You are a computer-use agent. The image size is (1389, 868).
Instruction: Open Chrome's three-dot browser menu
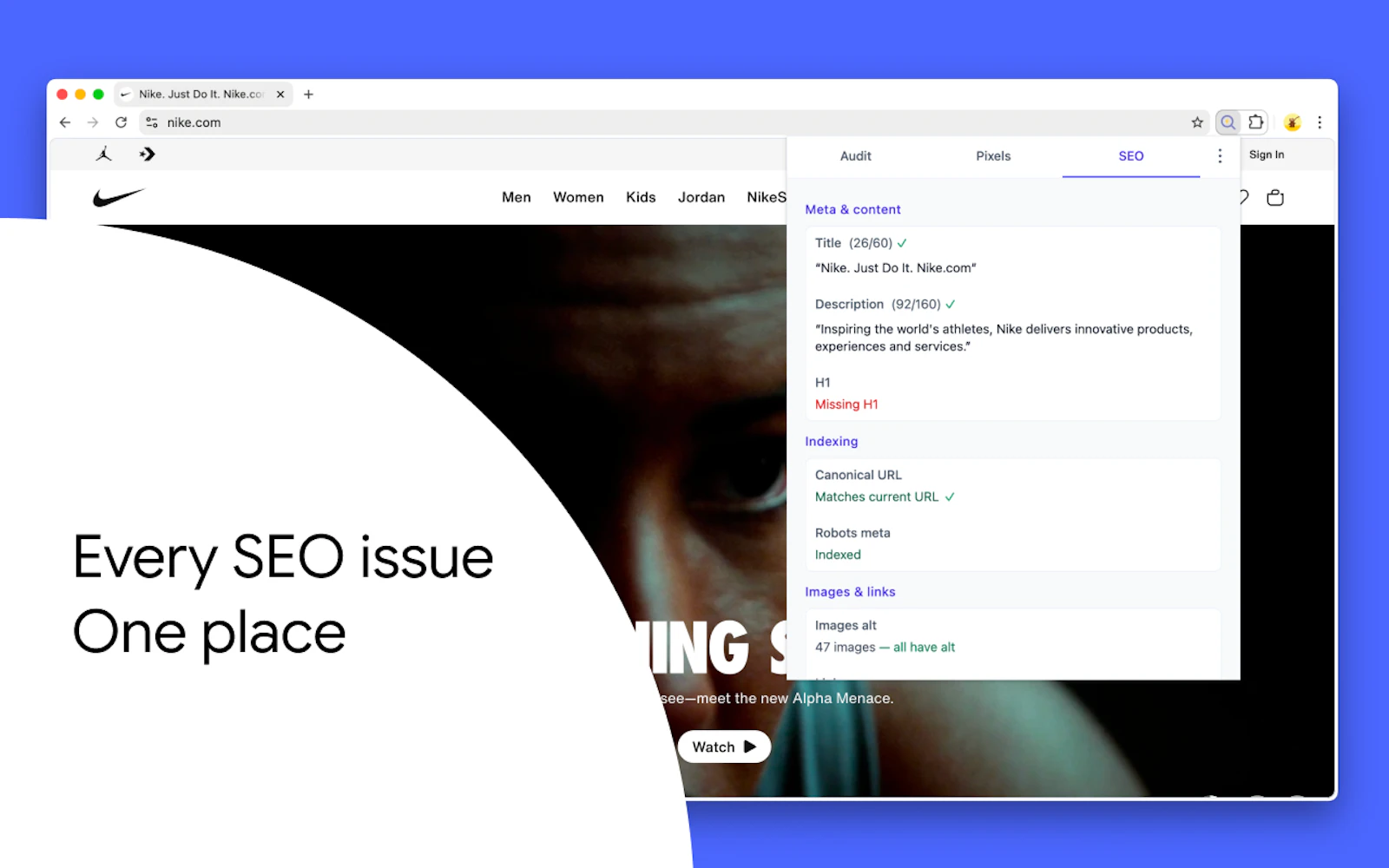[x=1320, y=122]
